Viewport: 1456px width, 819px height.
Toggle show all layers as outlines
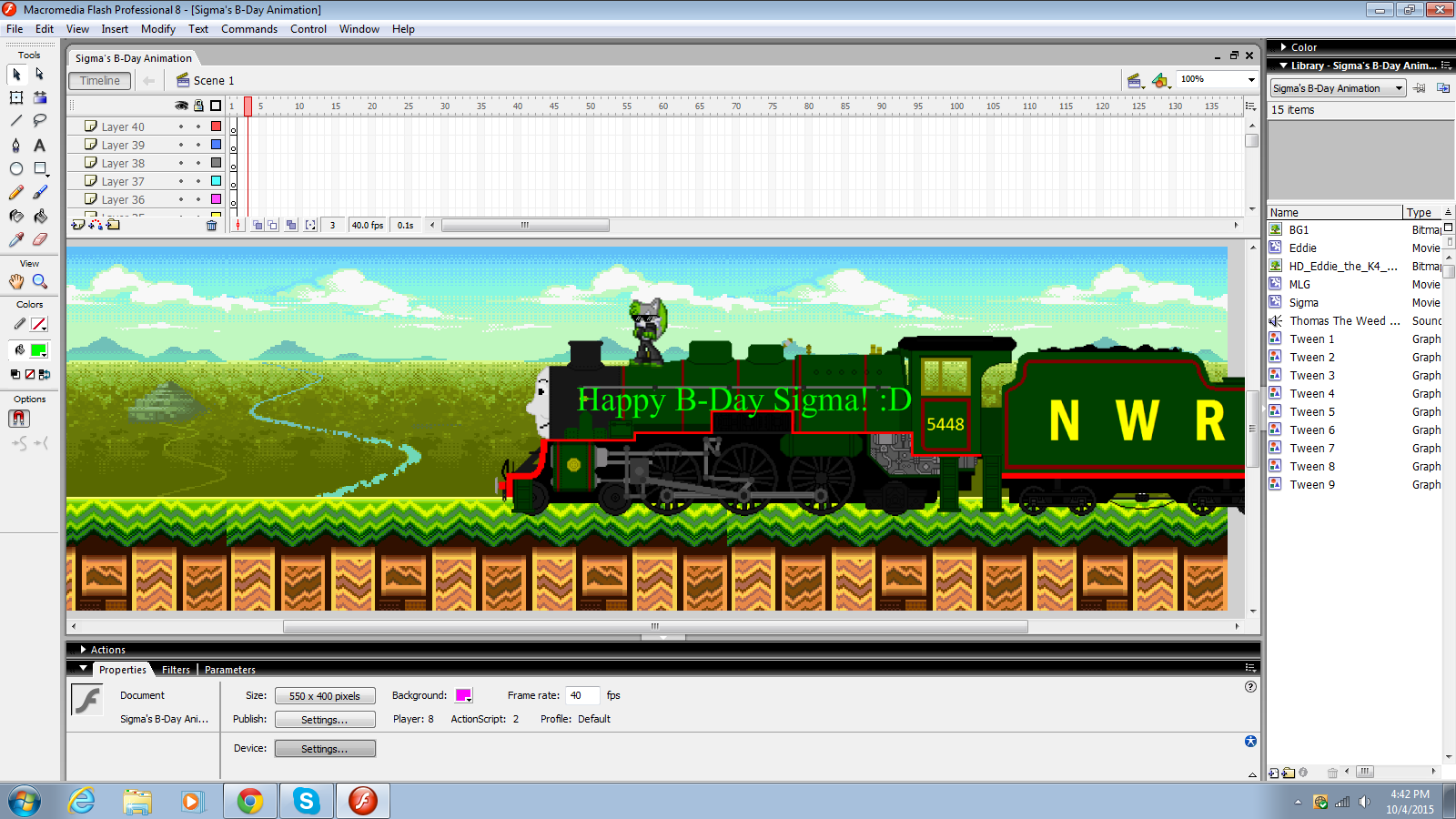pyautogui.click(x=216, y=106)
